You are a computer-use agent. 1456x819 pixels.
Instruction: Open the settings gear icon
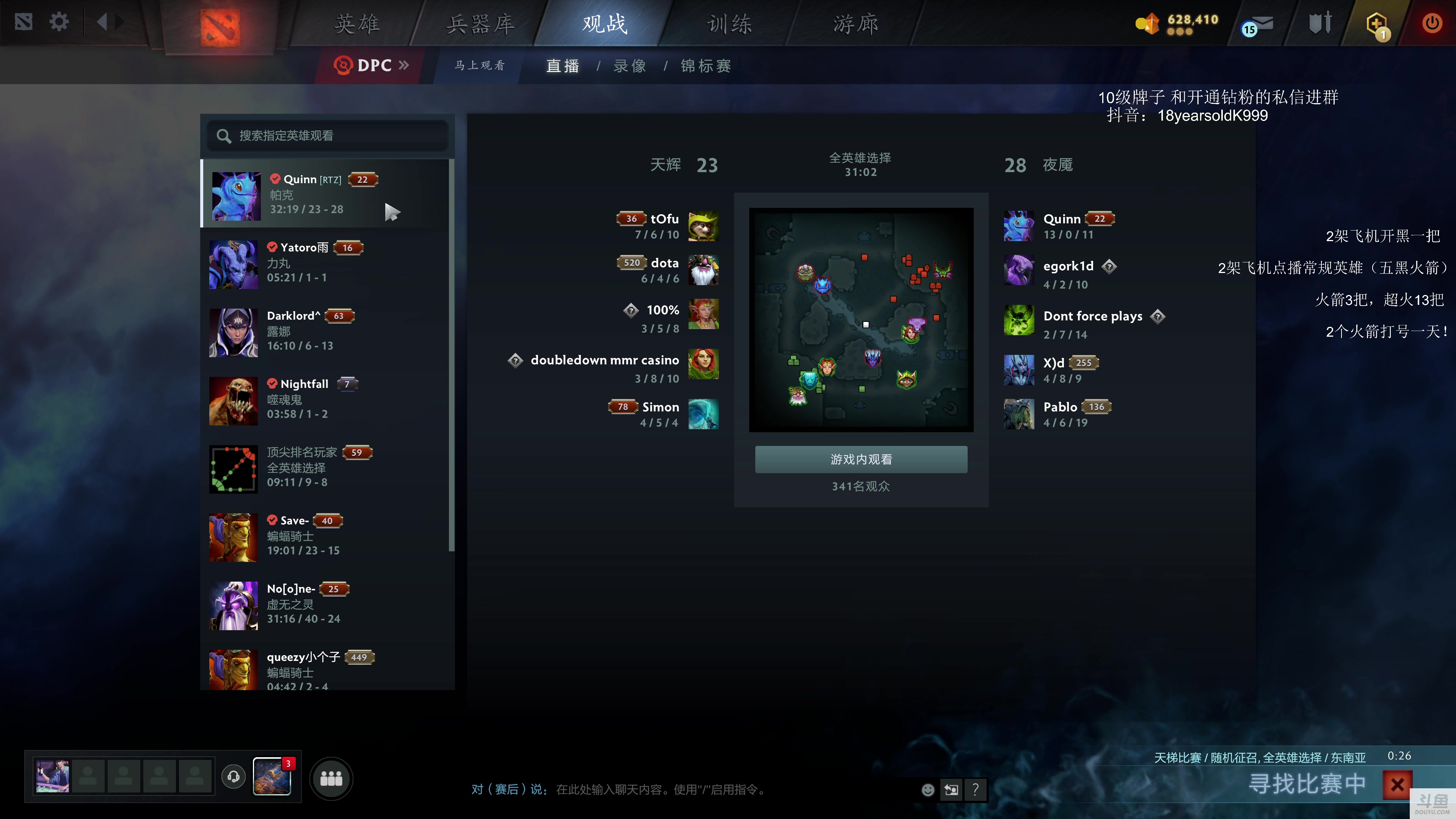coord(59,23)
